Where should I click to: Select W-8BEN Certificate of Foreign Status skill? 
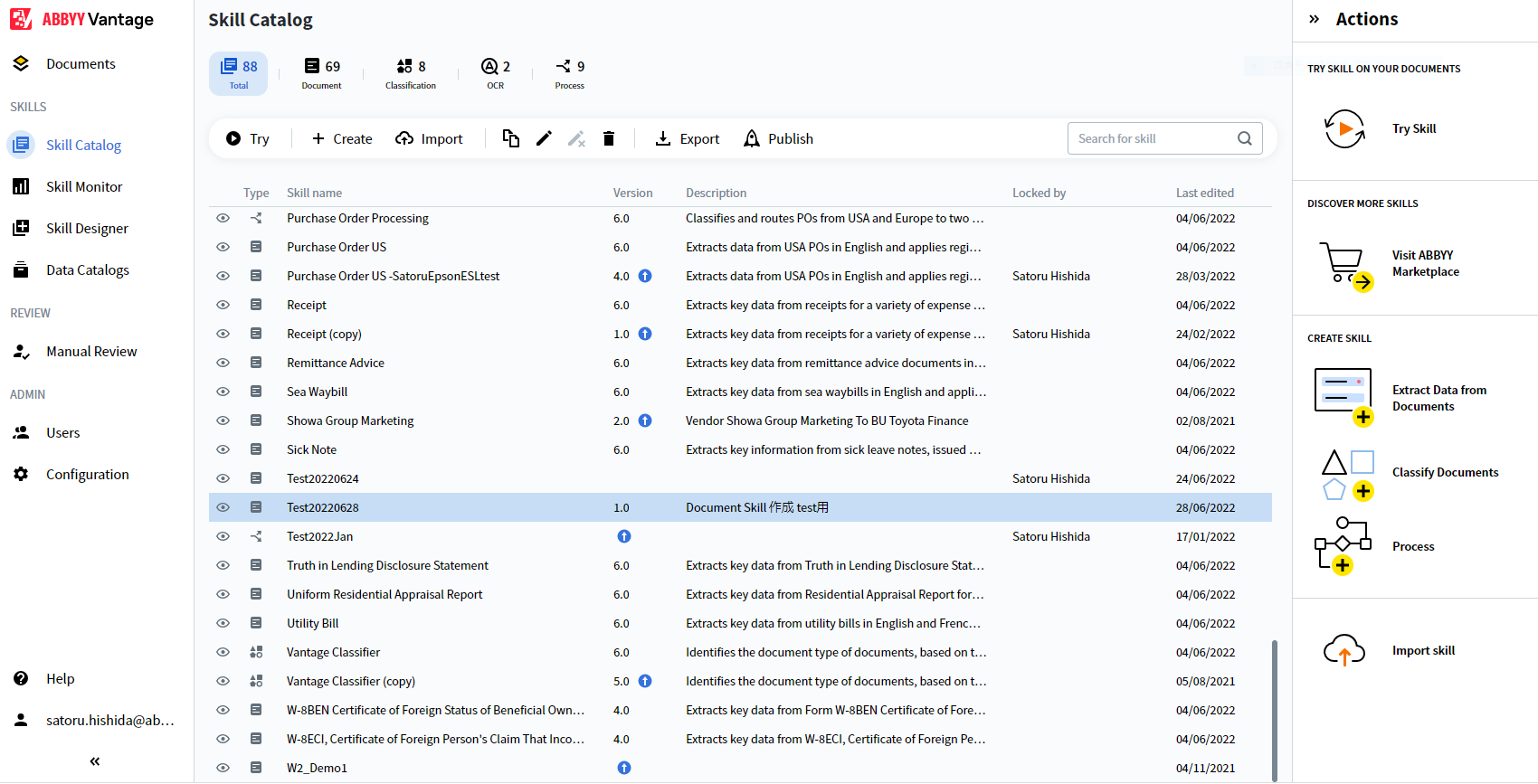[x=435, y=710]
